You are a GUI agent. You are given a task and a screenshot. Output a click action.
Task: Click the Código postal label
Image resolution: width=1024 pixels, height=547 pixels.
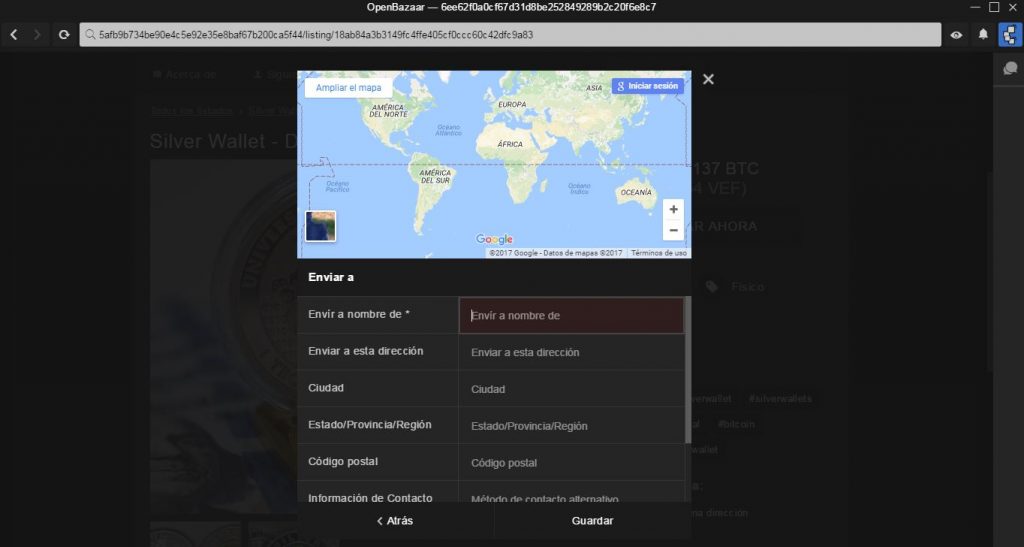[343, 461]
